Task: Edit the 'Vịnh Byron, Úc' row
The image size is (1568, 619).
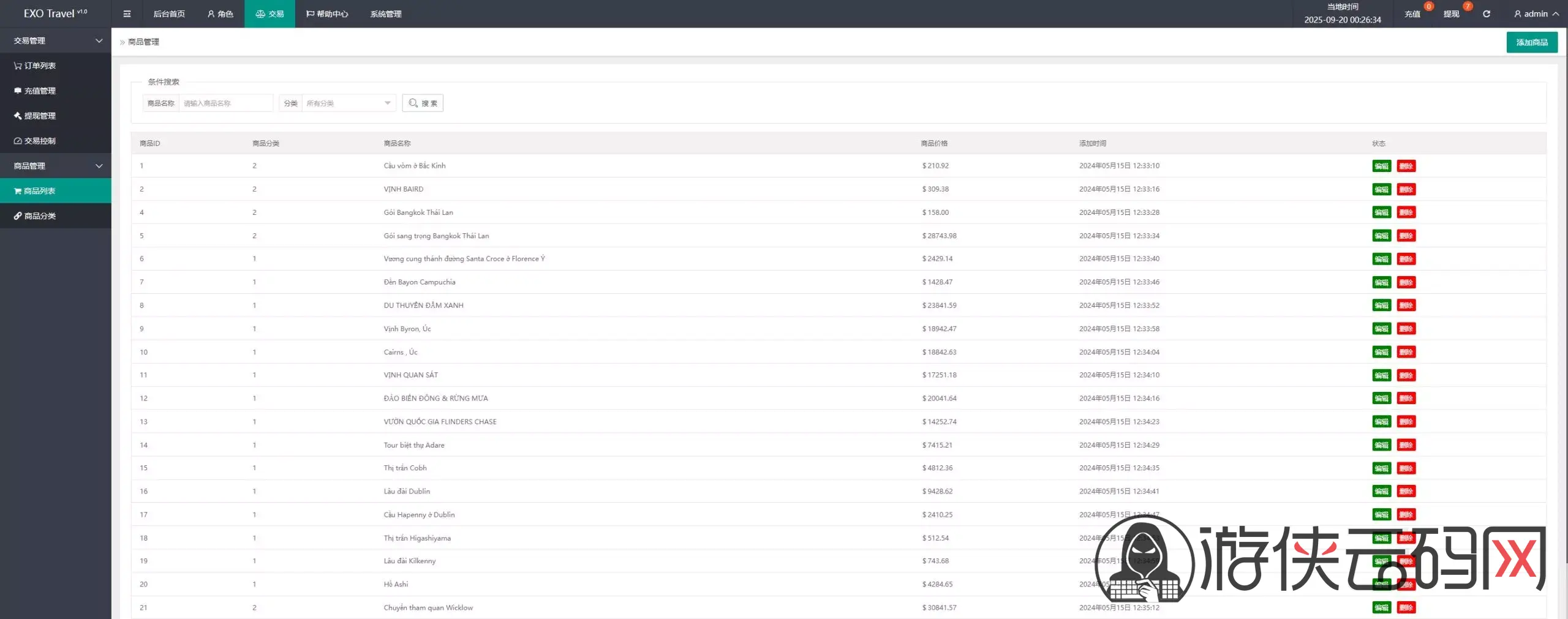Action: (x=1381, y=329)
